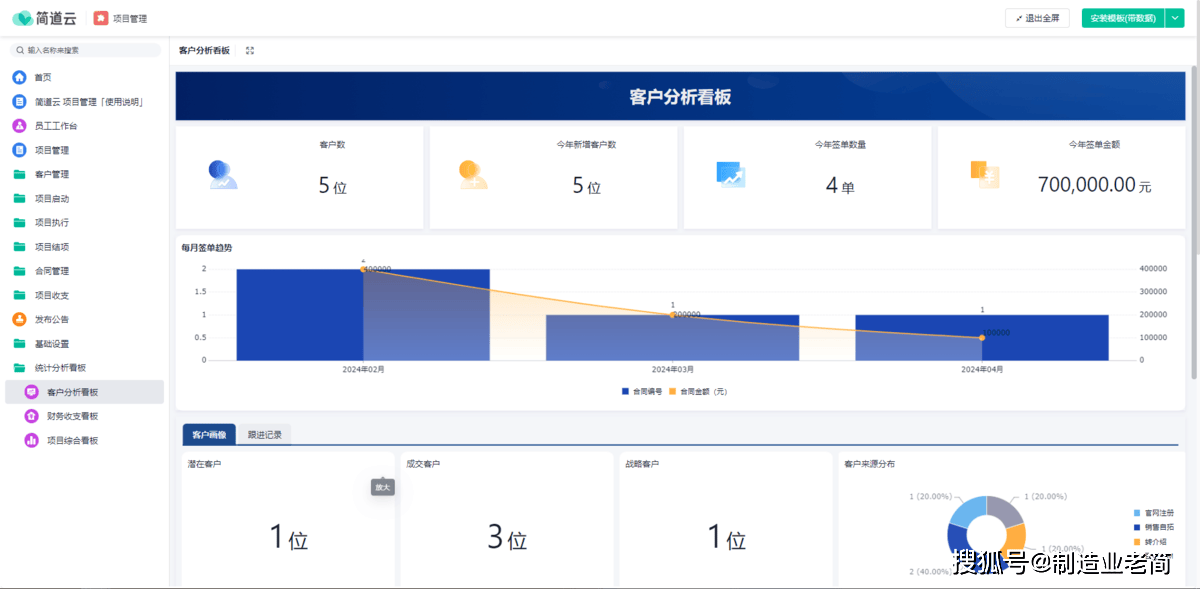1200x589 pixels.
Task: Toggle 合同编号 series in chart legend
Action: pyautogui.click(x=641, y=392)
